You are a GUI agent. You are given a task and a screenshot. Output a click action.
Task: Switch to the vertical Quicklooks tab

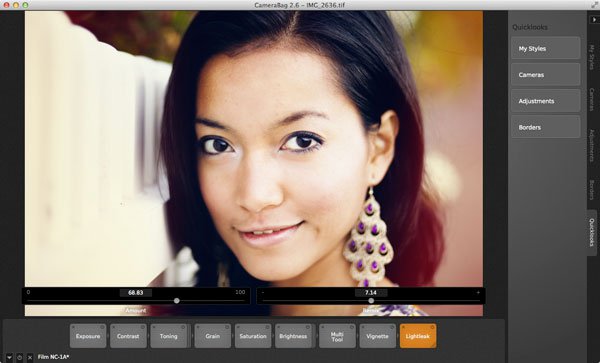[x=592, y=232]
